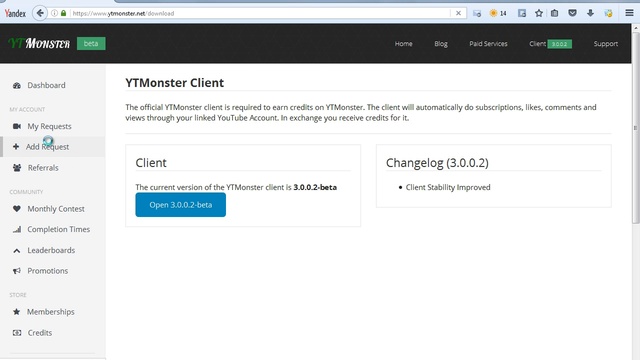Open the bookmarks list clipboard icon
The width and height of the screenshot is (640, 360).
point(554,13)
